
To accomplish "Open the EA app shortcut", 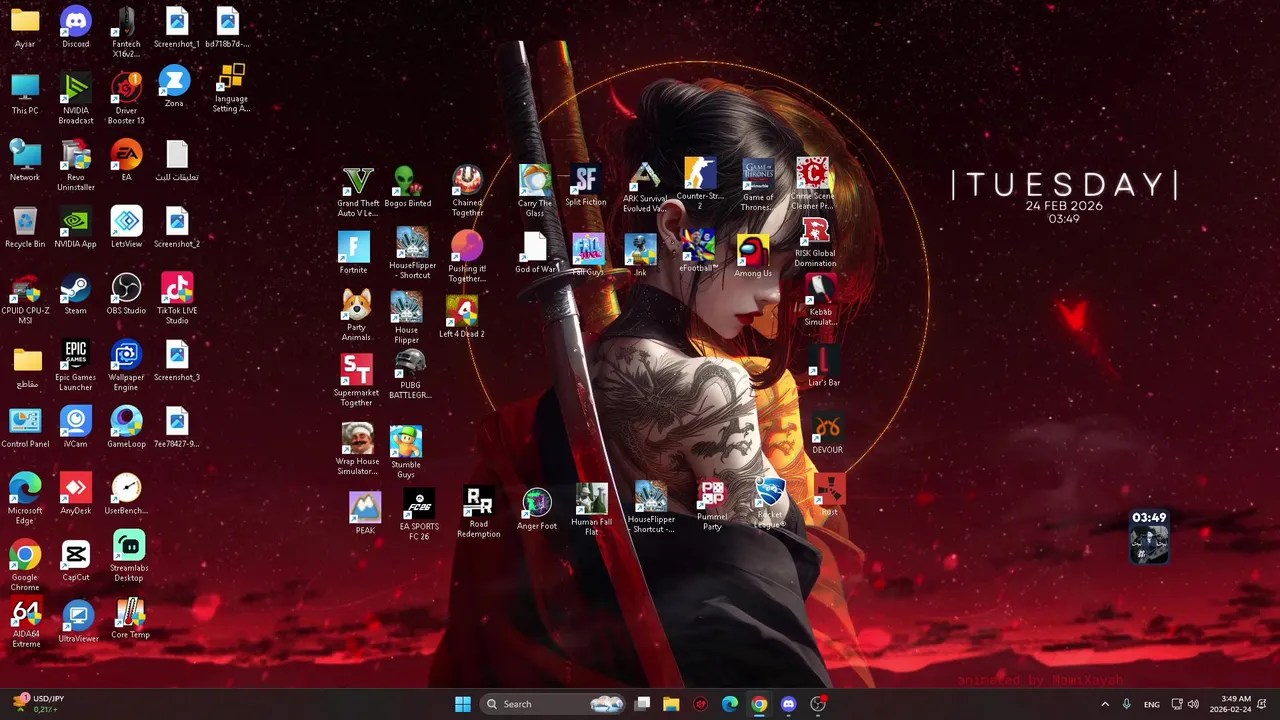I will tap(126, 160).
